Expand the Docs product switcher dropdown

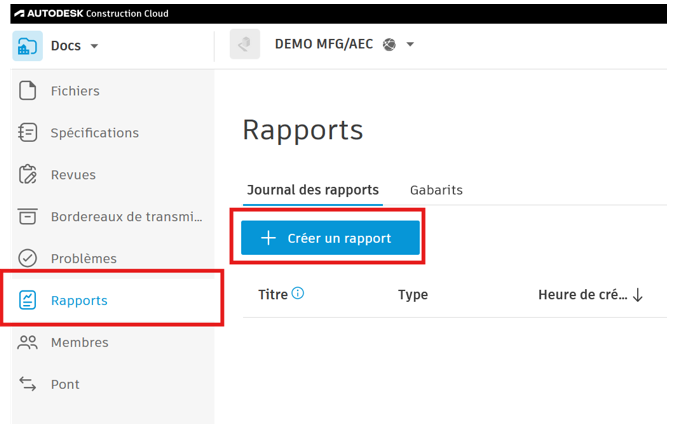[x=94, y=46]
